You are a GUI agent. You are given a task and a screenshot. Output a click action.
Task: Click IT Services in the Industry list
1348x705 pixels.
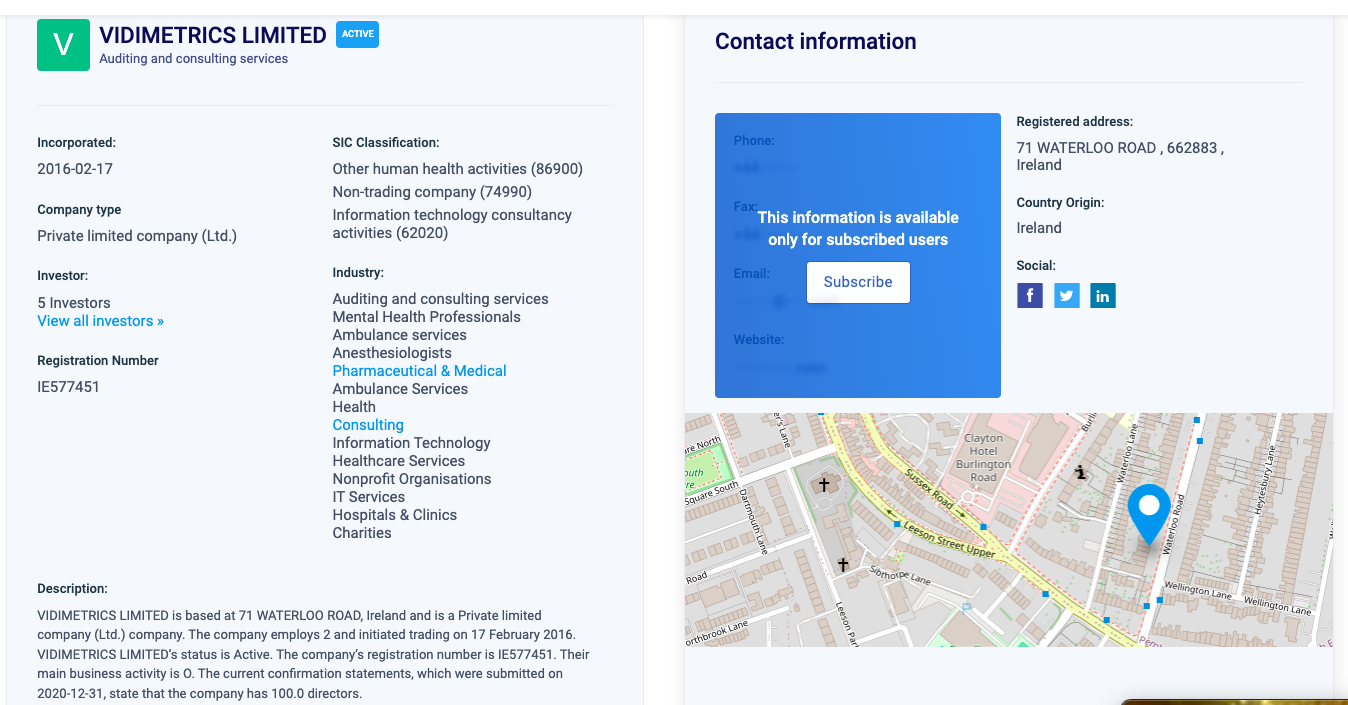[369, 497]
